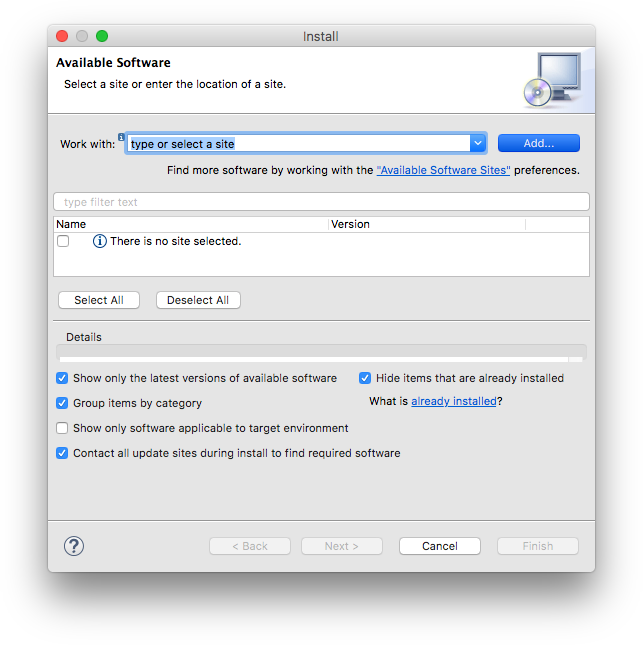The height and width of the screenshot is (645, 643).
Task: Click the Back button
Action: click(x=250, y=546)
